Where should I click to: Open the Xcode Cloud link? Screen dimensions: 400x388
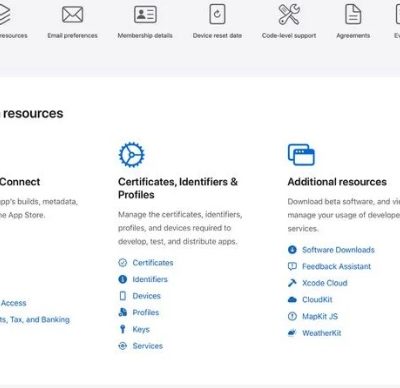(325, 283)
